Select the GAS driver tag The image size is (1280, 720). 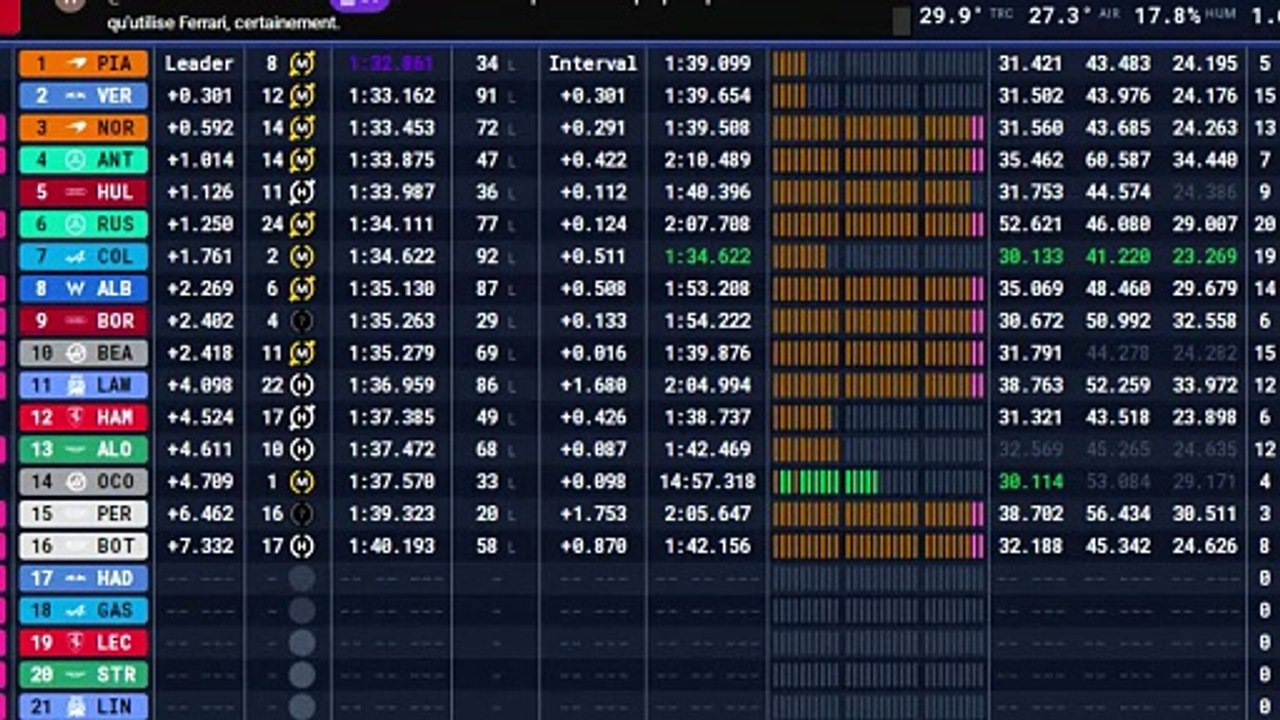(x=83, y=610)
